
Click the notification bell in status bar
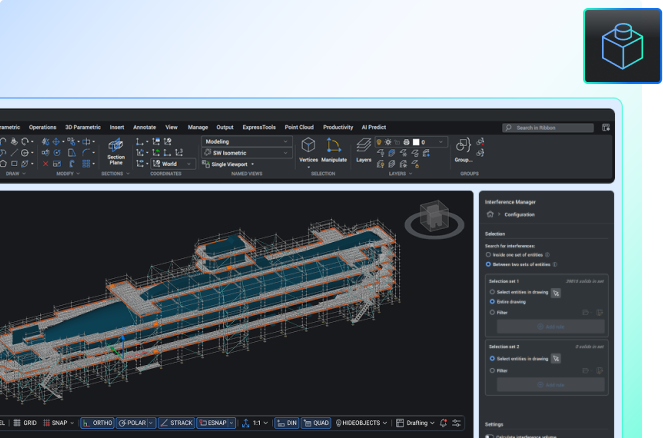[x=443, y=423]
